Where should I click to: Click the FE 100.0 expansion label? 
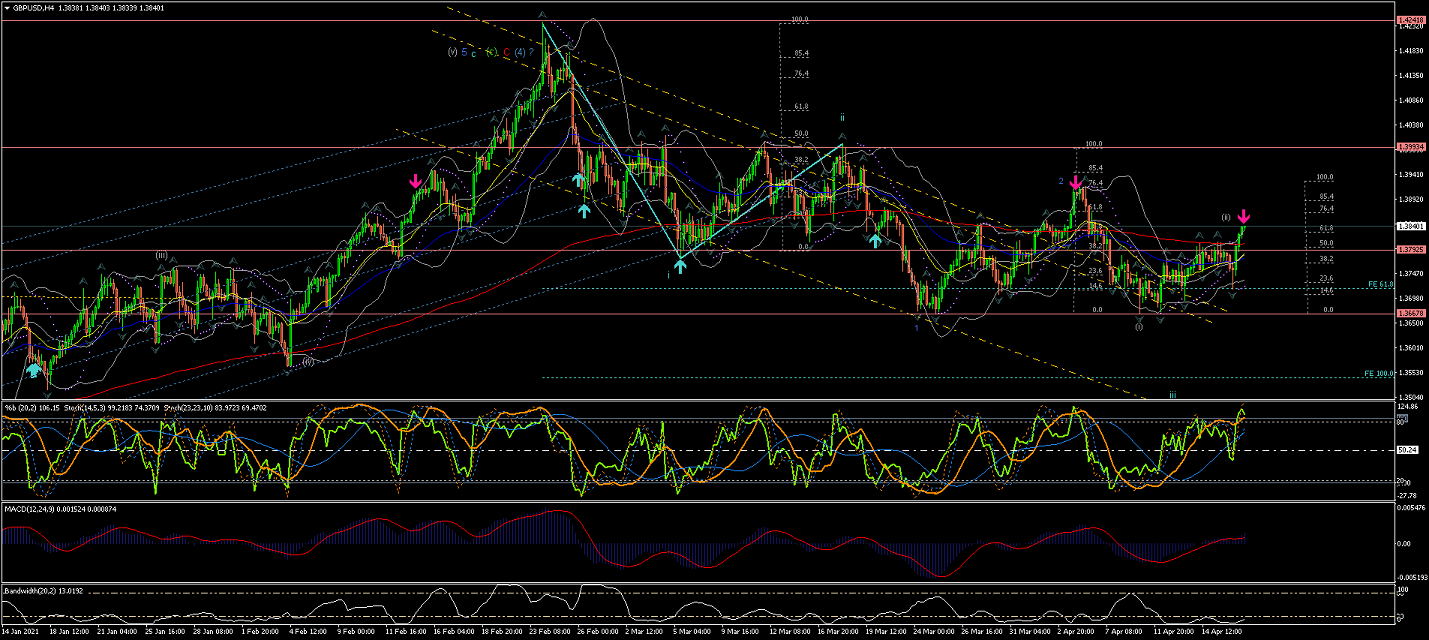point(1379,373)
